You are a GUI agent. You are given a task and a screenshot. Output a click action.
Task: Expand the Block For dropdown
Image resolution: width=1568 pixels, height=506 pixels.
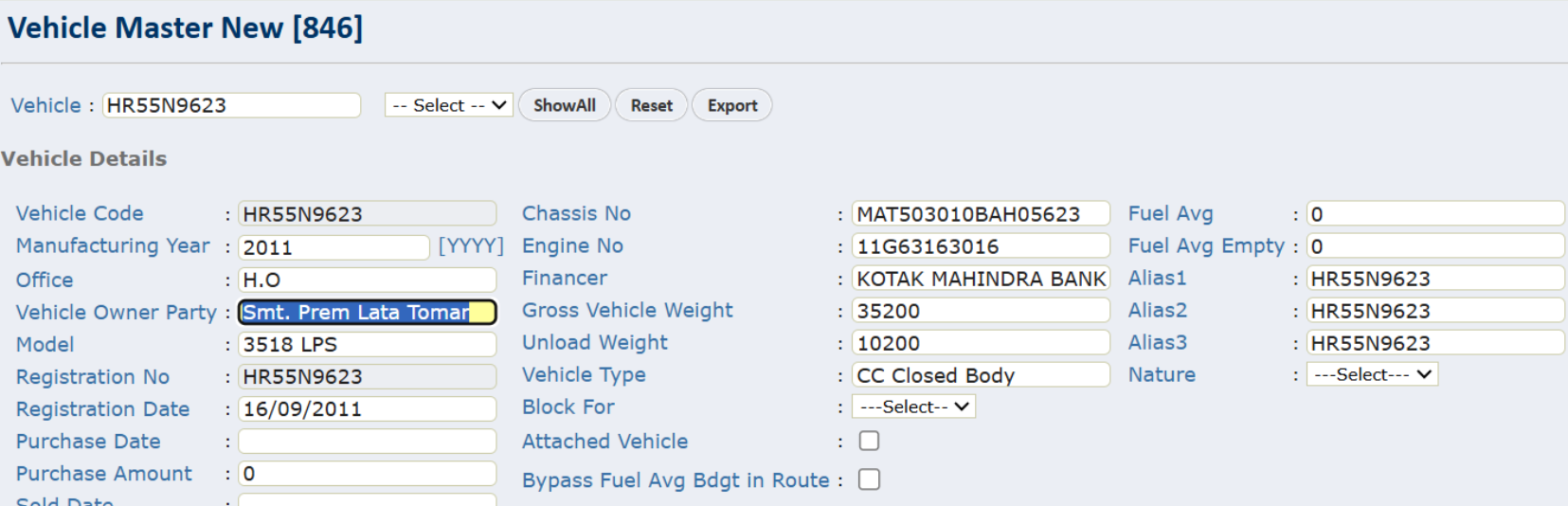913,407
